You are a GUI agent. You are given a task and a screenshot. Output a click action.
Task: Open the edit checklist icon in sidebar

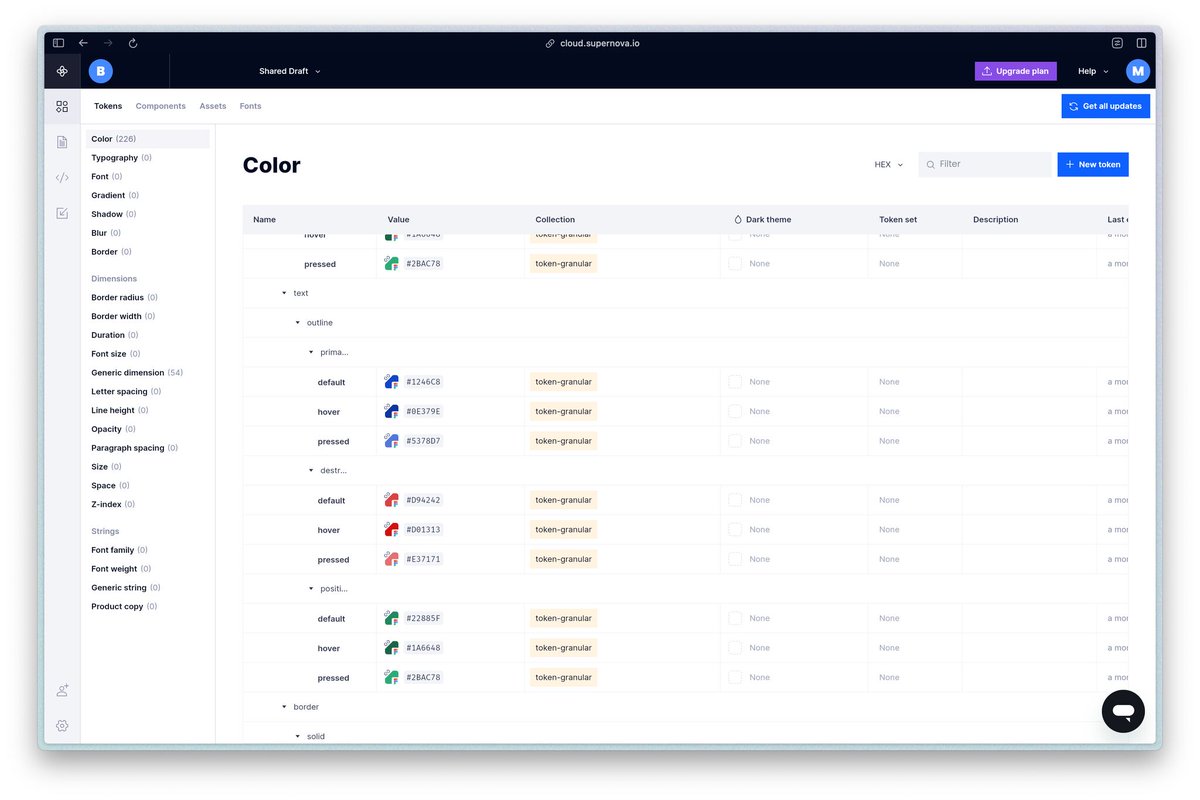point(62,213)
